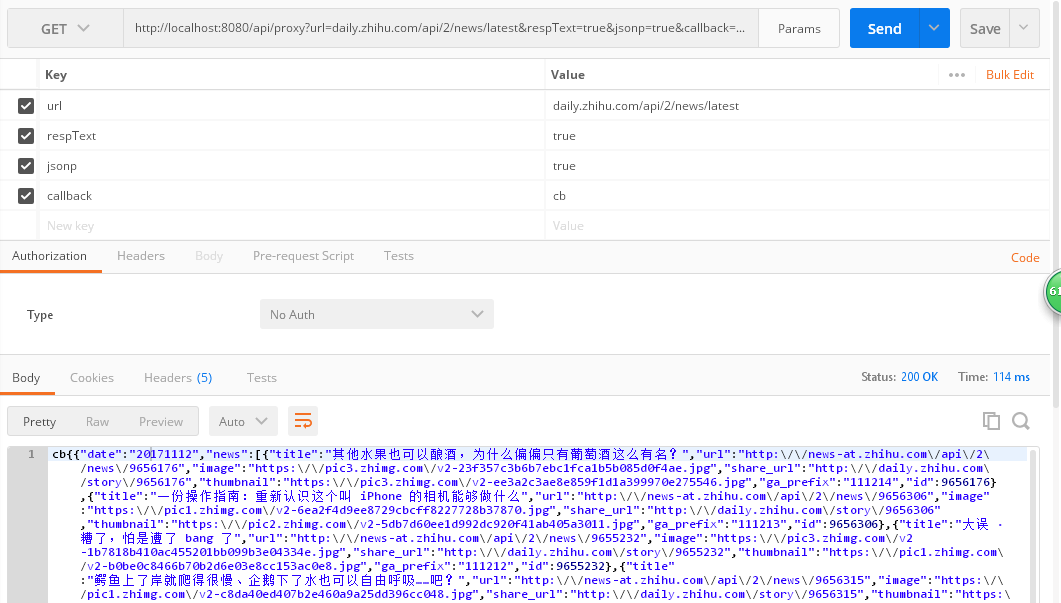
Task: Expand the Send button dropdown arrow
Action: (x=934, y=29)
